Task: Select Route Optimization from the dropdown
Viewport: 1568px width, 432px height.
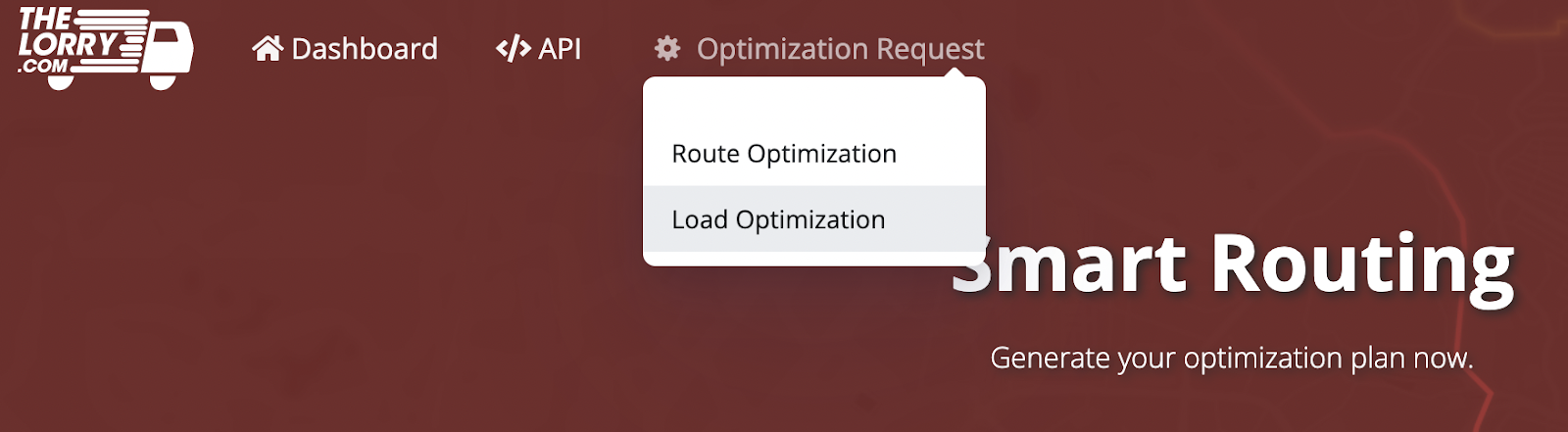Action: pyautogui.click(x=784, y=154)
